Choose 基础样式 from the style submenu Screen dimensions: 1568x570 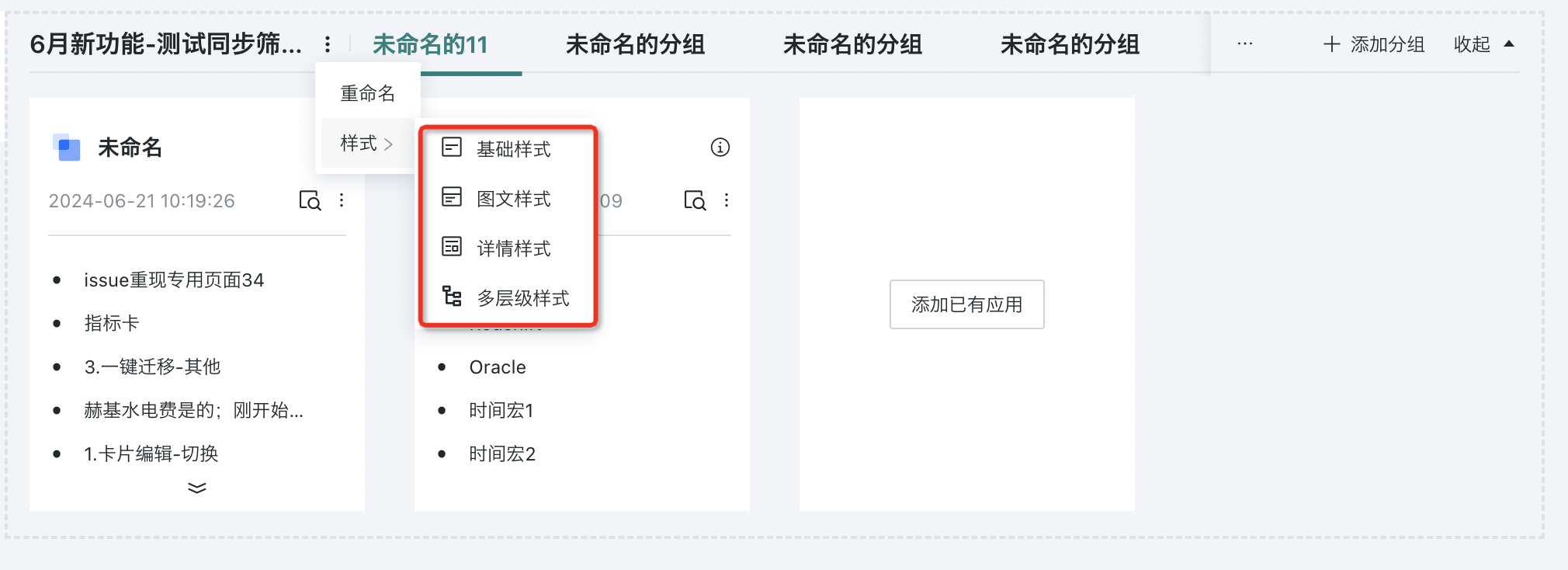tap(508, 148)
